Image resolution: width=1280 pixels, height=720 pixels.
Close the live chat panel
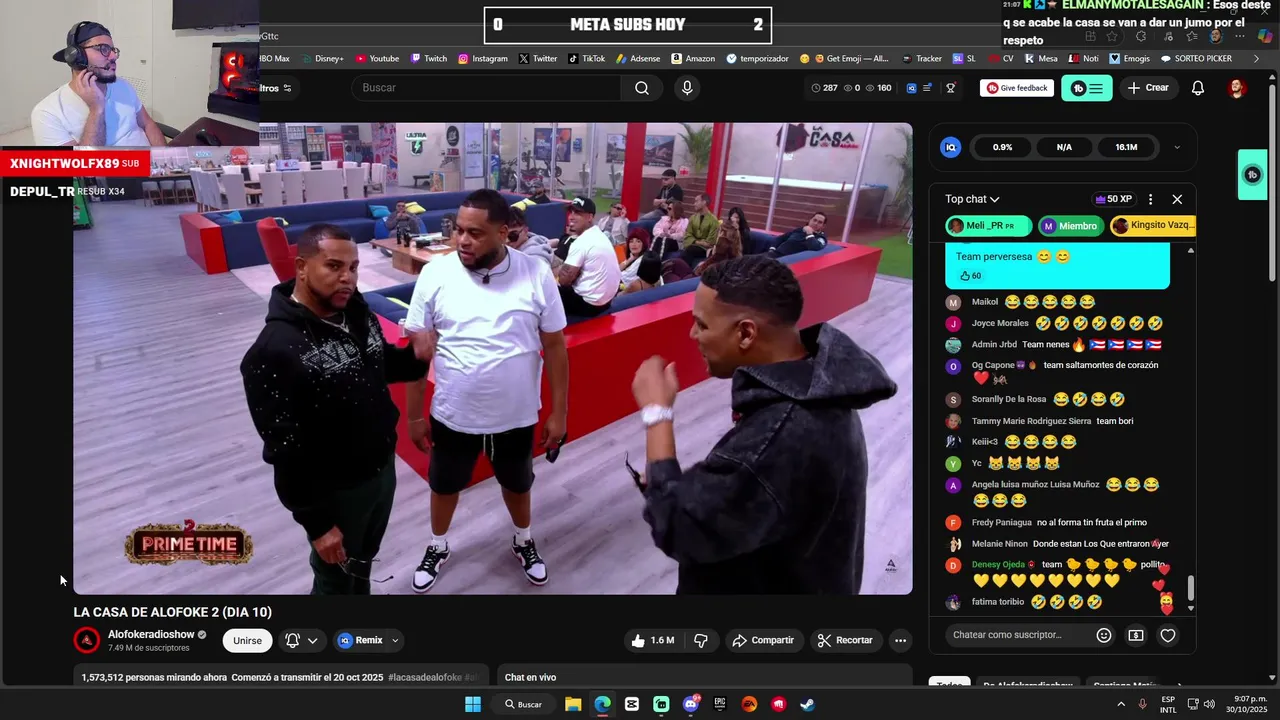pyautogui.click(x=1177, y=199)
